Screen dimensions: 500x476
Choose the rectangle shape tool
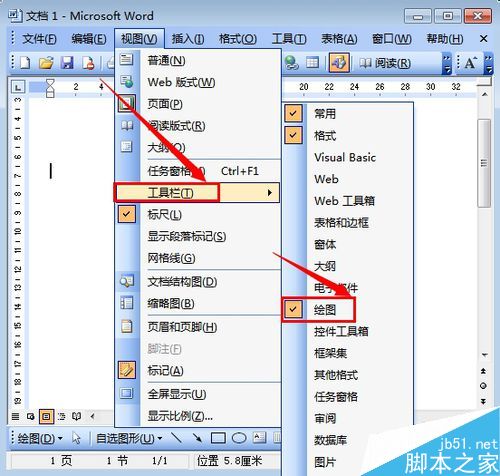(218, 438)
